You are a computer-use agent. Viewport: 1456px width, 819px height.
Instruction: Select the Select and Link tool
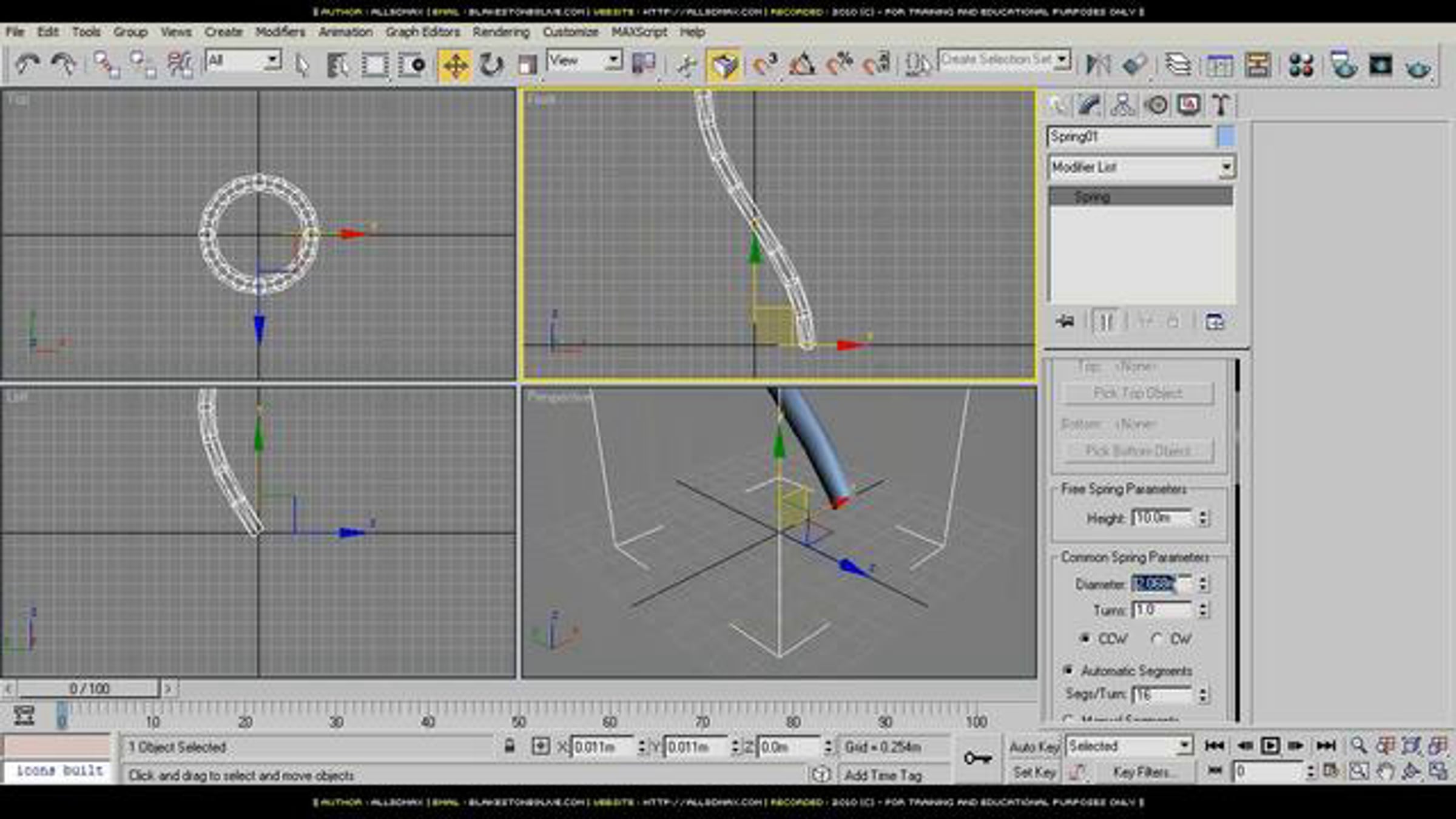[x=106, y=64]
